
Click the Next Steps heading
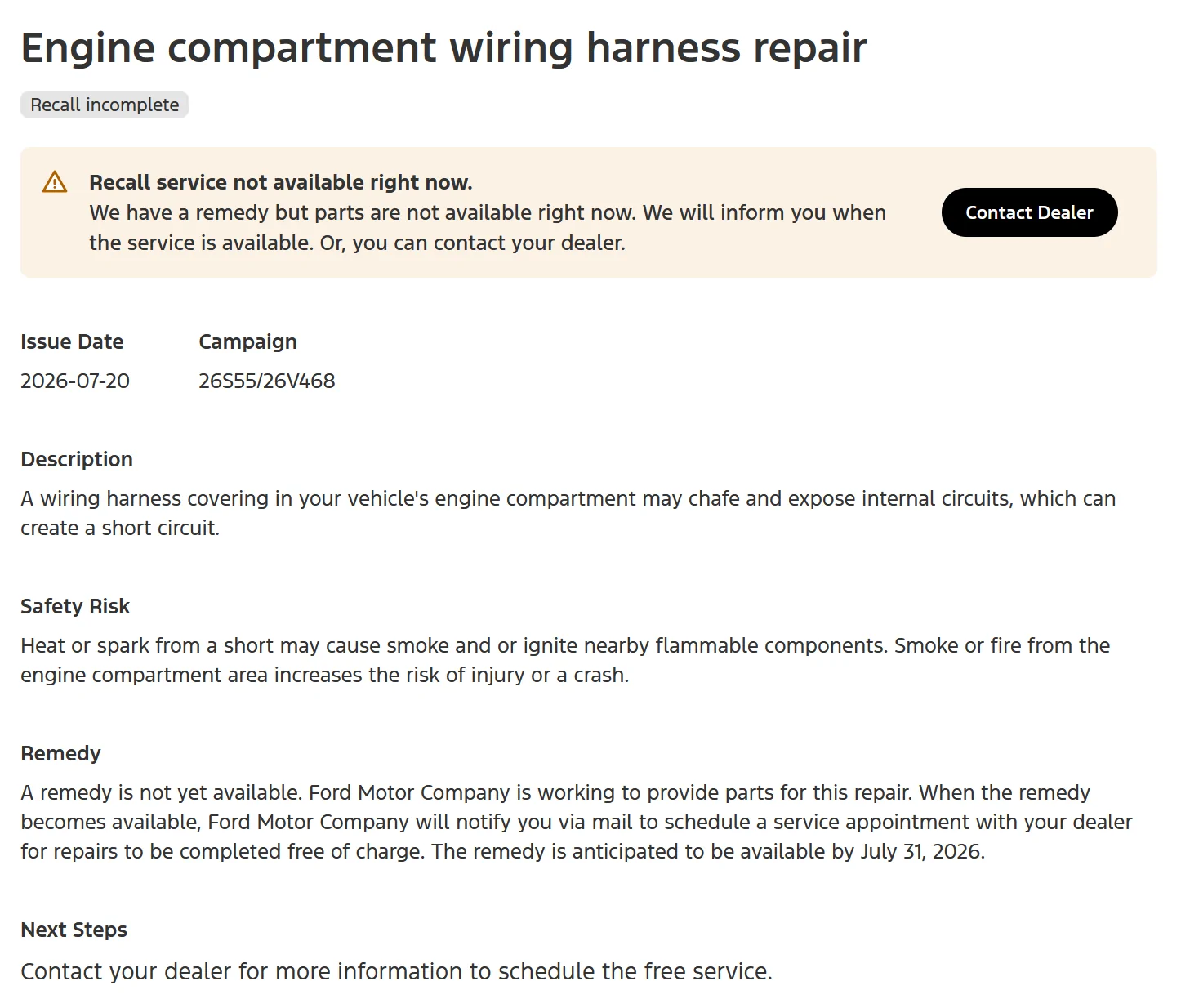[x=74, y=930]
